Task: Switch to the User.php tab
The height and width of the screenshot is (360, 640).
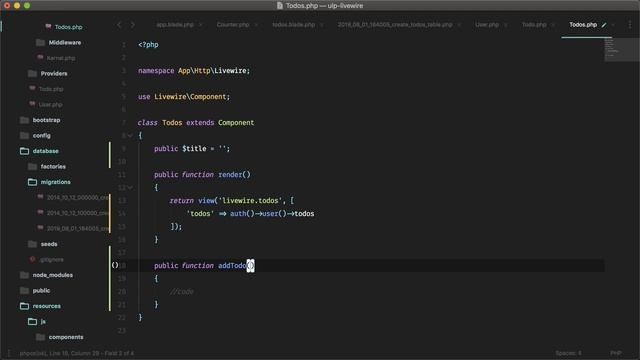Action: [487, 25]
